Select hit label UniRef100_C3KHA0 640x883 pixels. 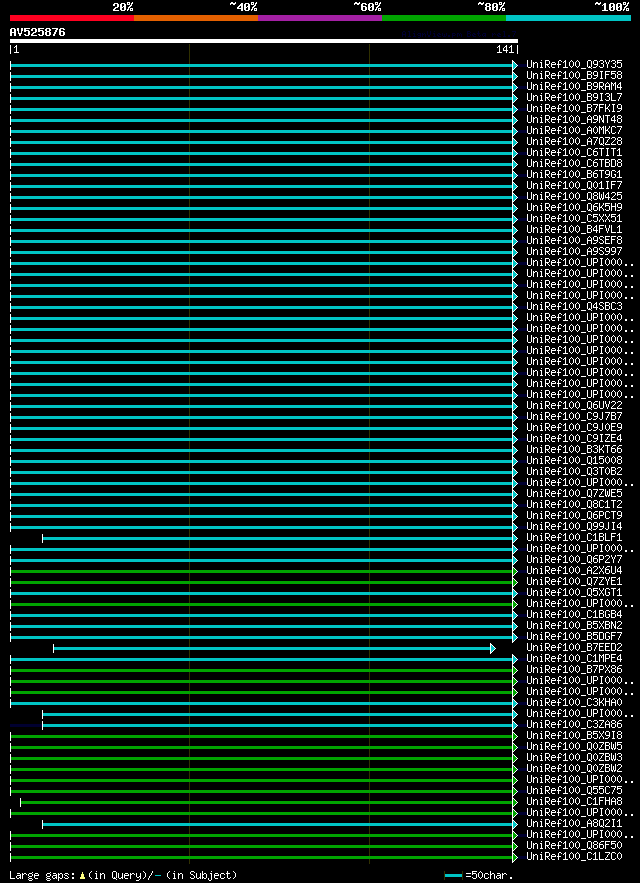[574, 703]
